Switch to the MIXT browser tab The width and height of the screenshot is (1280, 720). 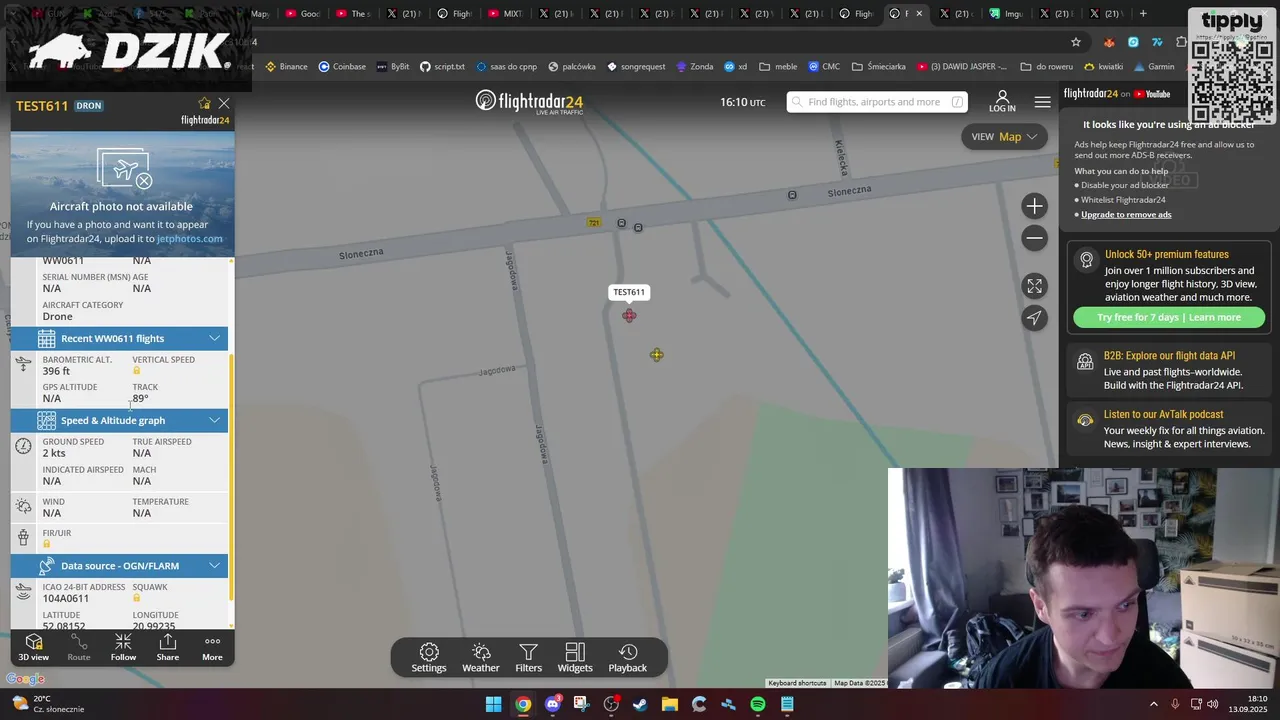coord(505,14)
